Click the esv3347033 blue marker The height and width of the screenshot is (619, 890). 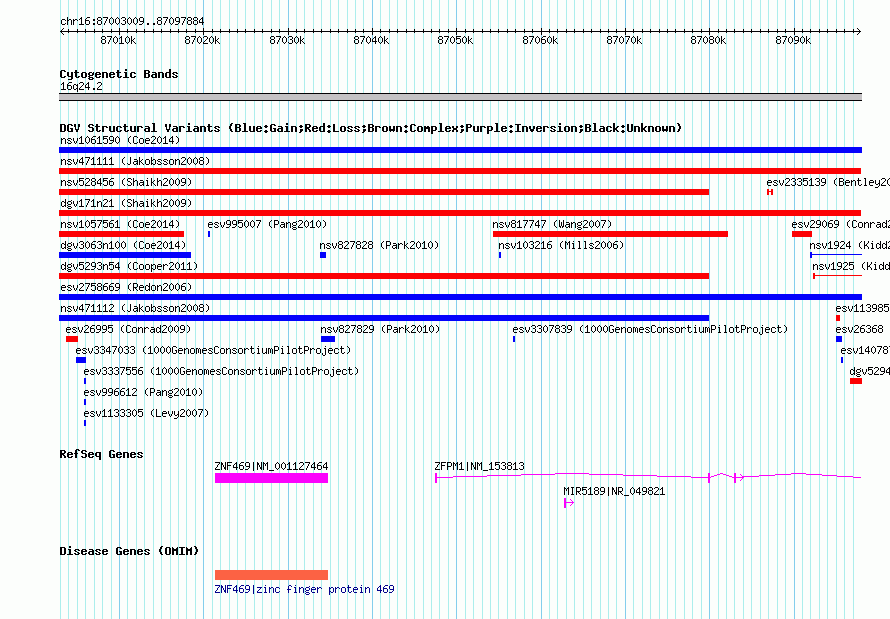coord(81,360)
